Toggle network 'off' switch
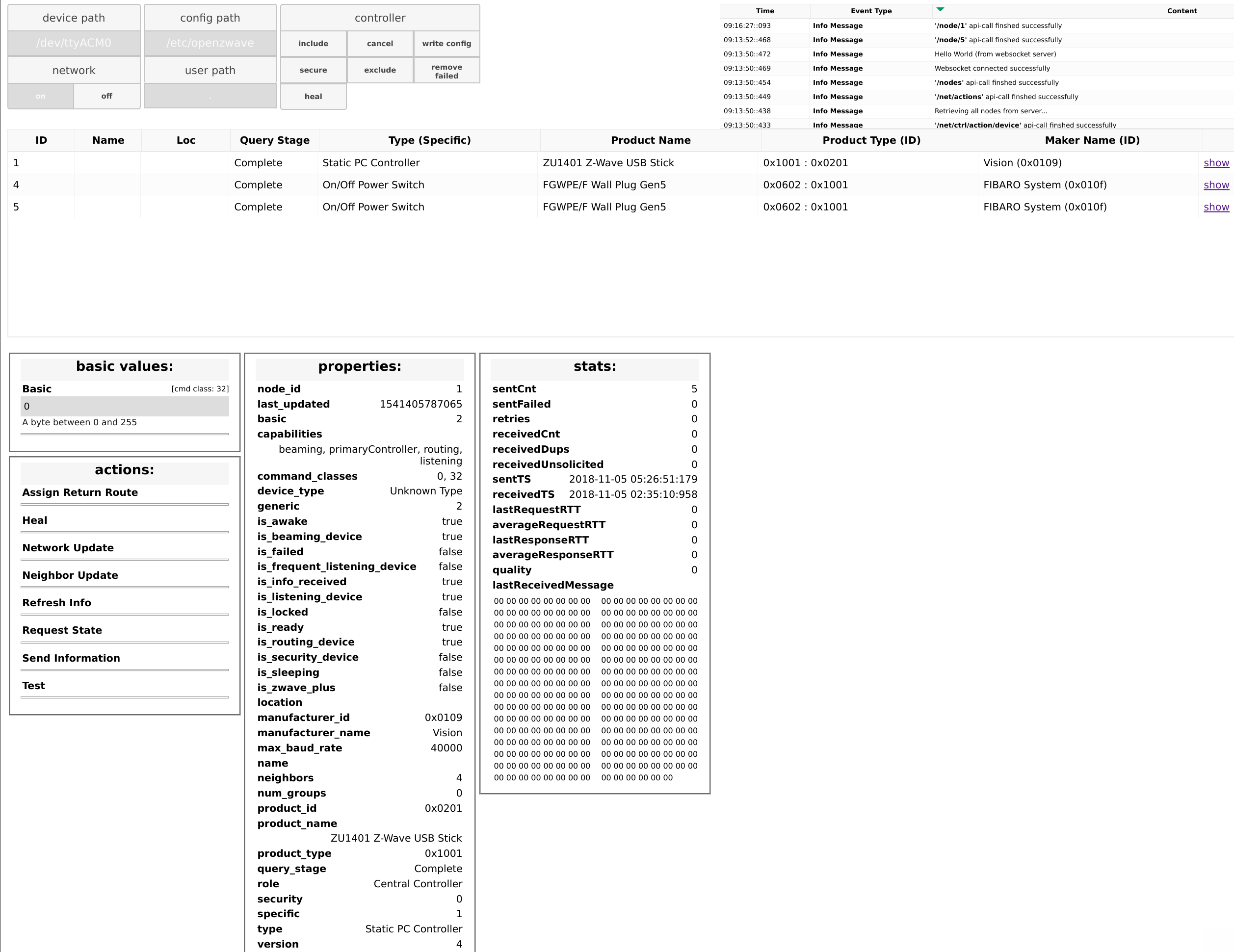Image resolution: width=1234 pixels, height=952 pixels. [107, 97]
